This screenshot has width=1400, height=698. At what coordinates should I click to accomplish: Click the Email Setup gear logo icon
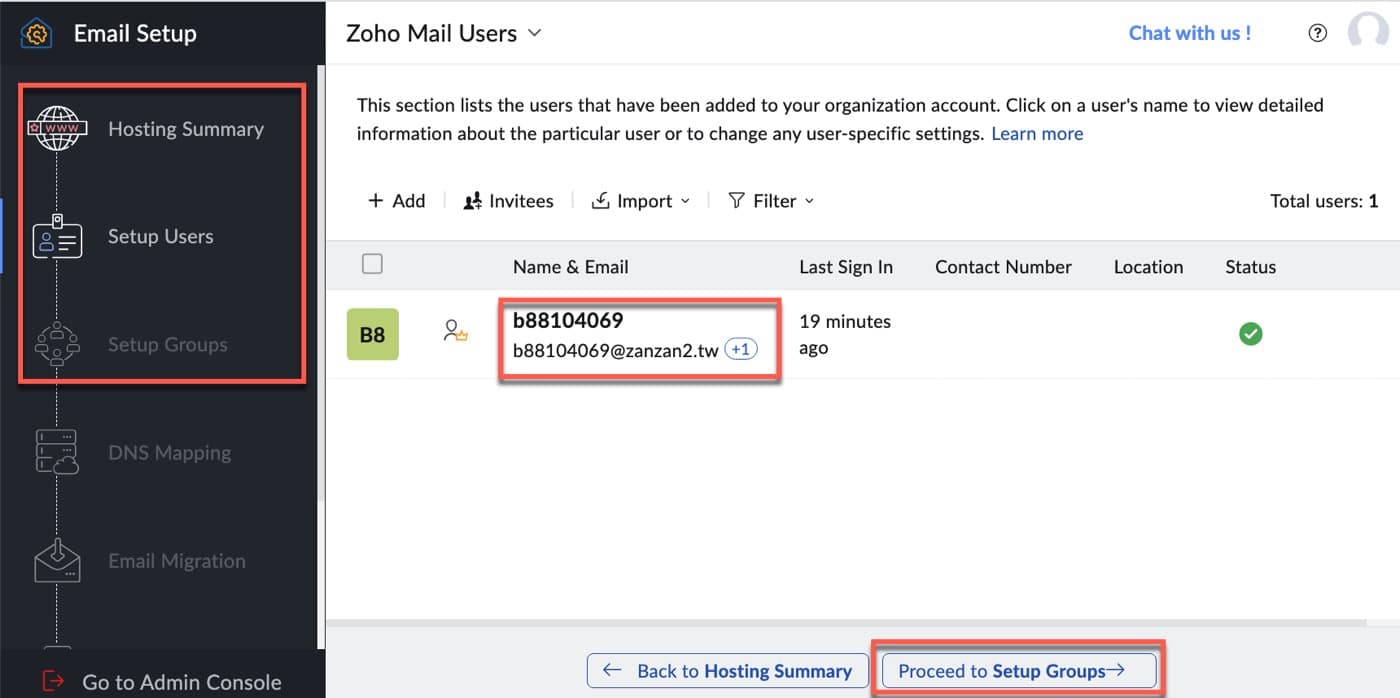37,33
